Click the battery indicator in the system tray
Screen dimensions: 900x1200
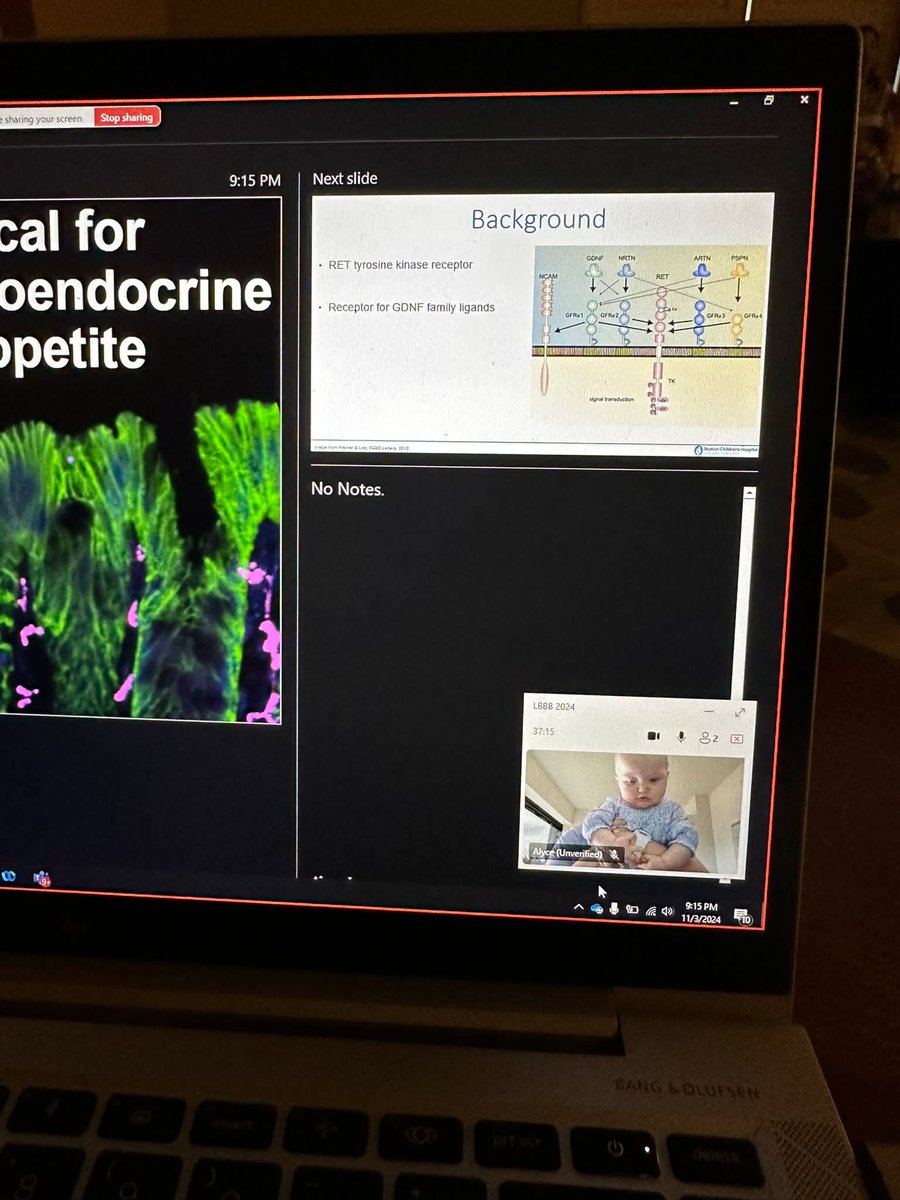(632, 910)
